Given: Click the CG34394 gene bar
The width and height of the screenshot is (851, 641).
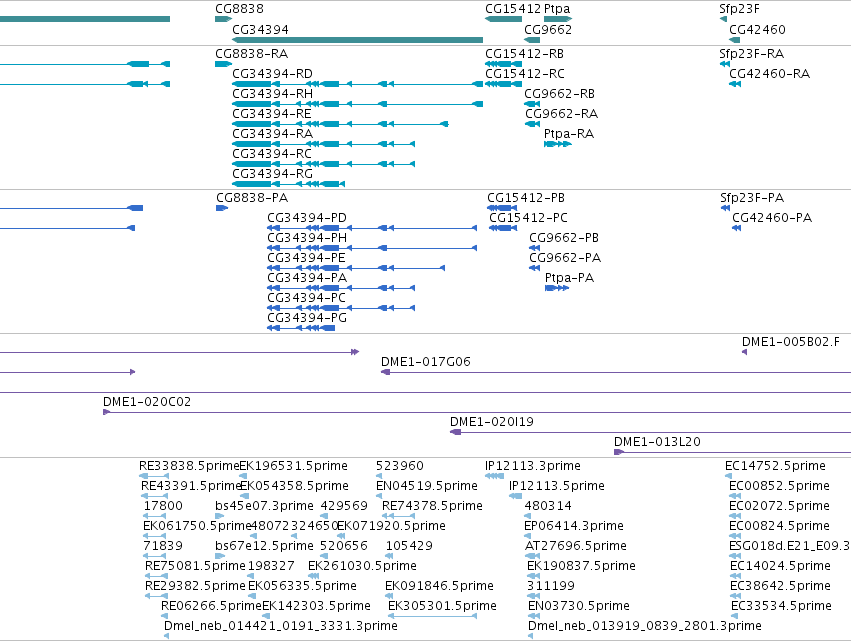Looking at the screenshot, I should tap(357, 40).
